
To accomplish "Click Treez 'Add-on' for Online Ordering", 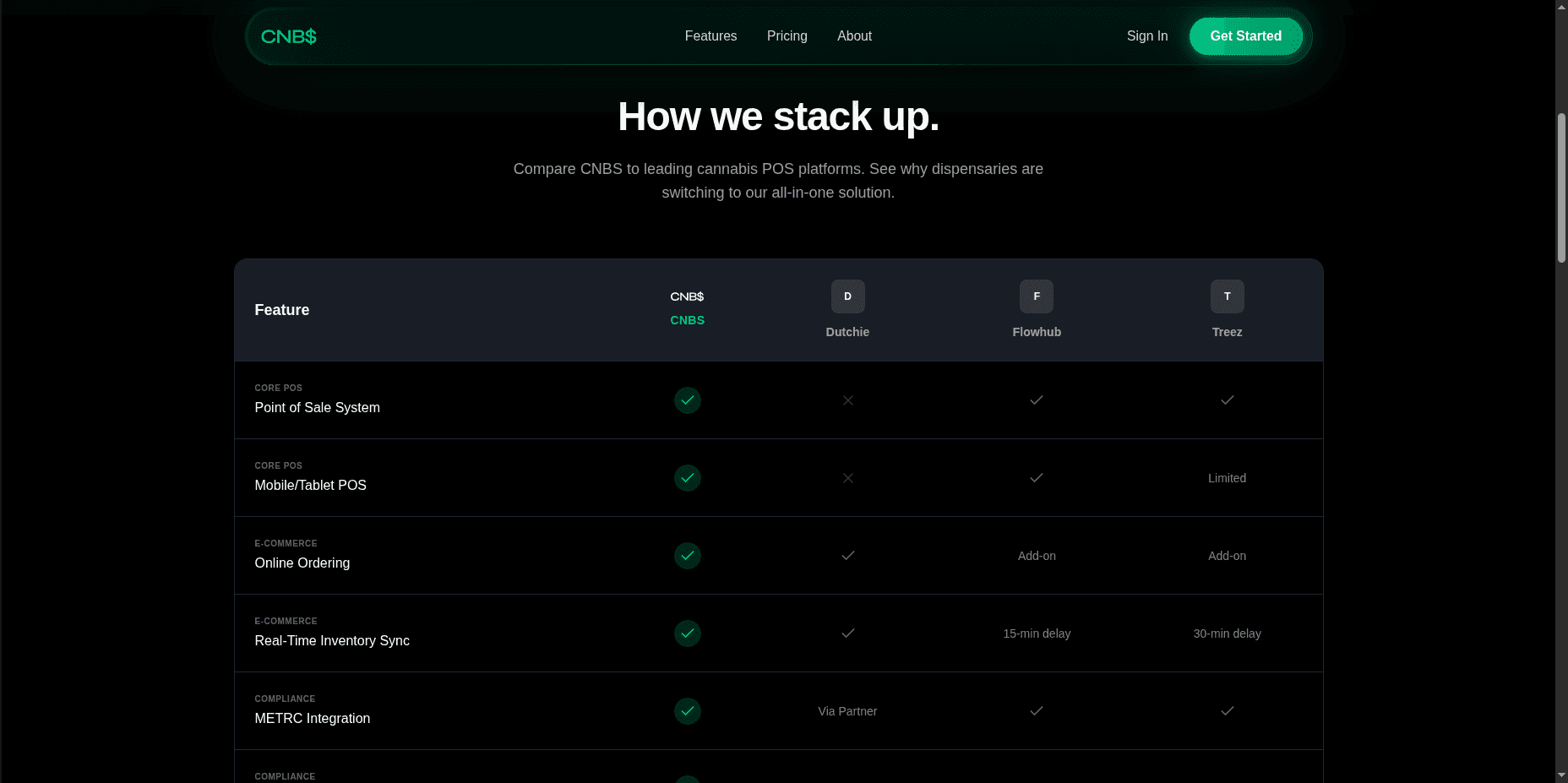I will (1227, 556).
